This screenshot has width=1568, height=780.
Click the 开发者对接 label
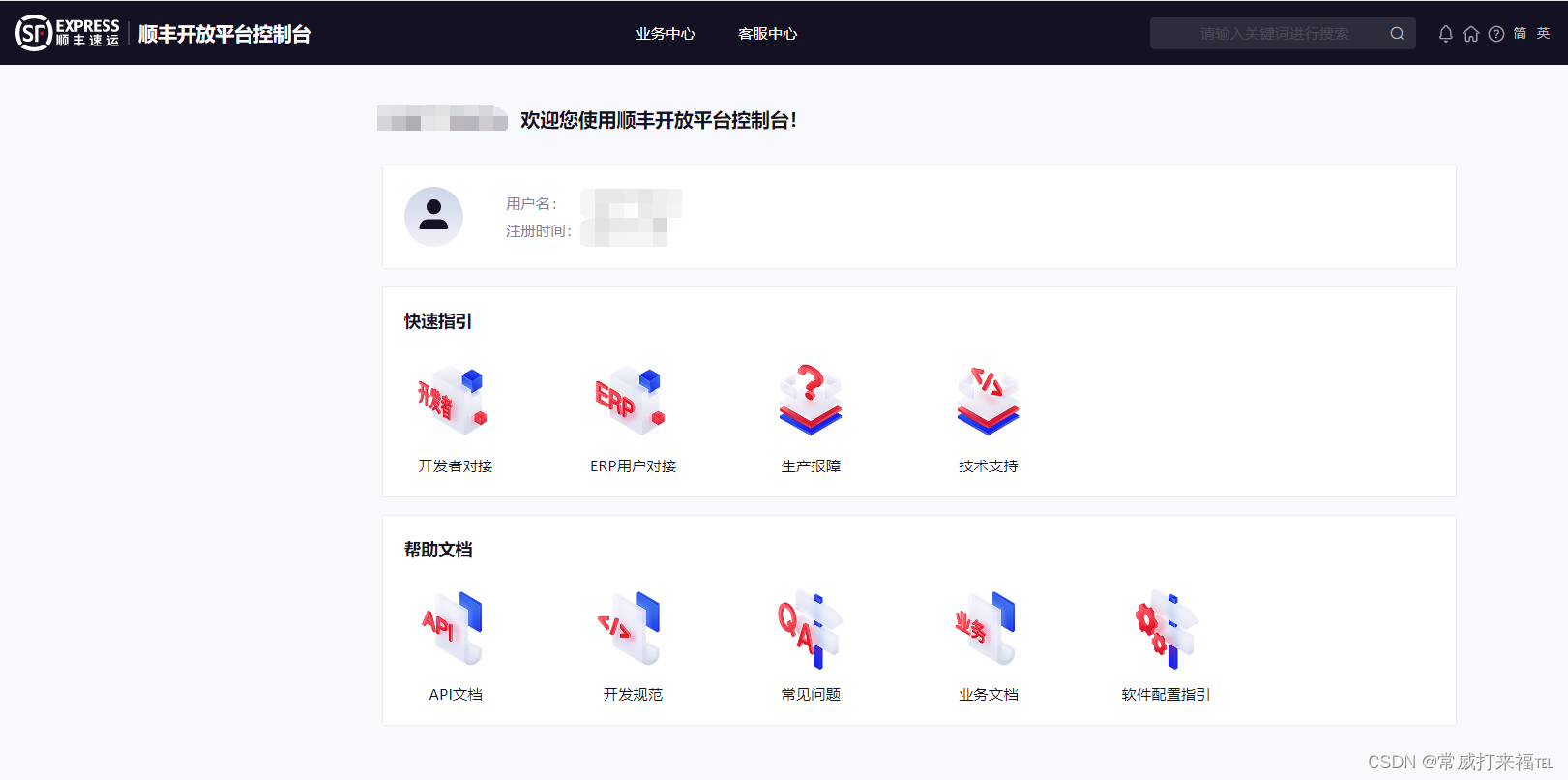(456, 466)
